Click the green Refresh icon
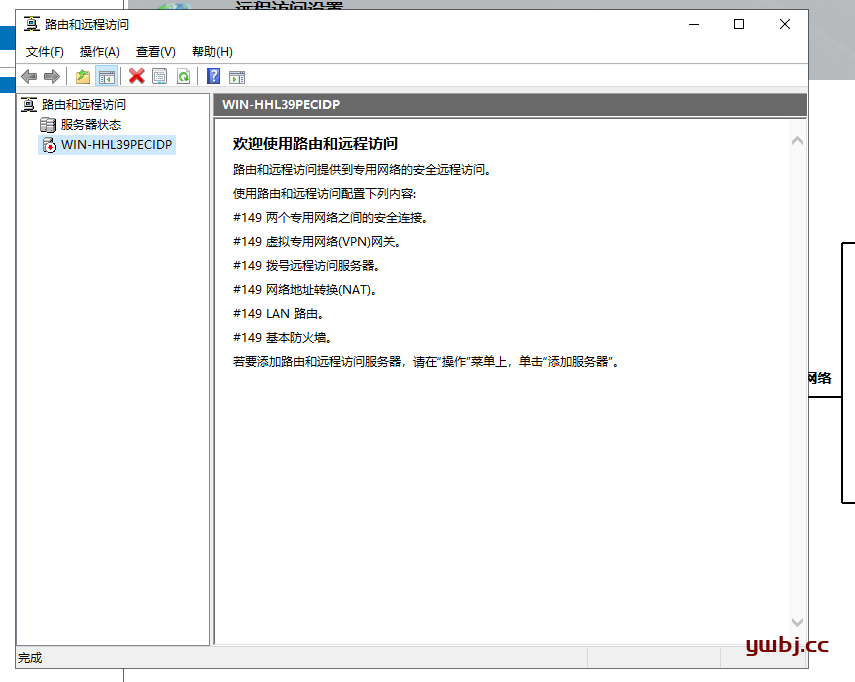 pos(184,76)
